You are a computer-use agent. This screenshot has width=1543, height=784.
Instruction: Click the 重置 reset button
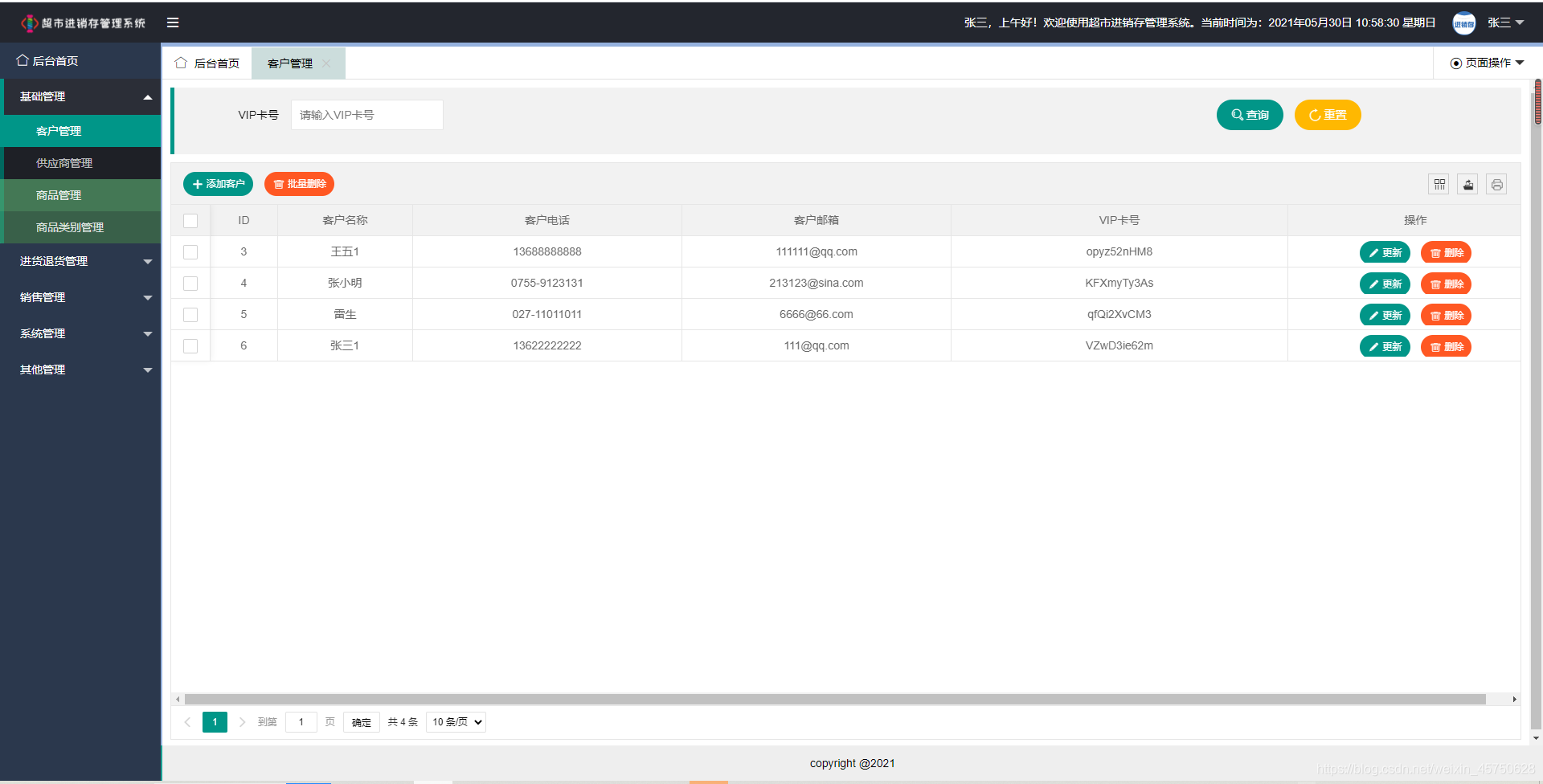1327,114
